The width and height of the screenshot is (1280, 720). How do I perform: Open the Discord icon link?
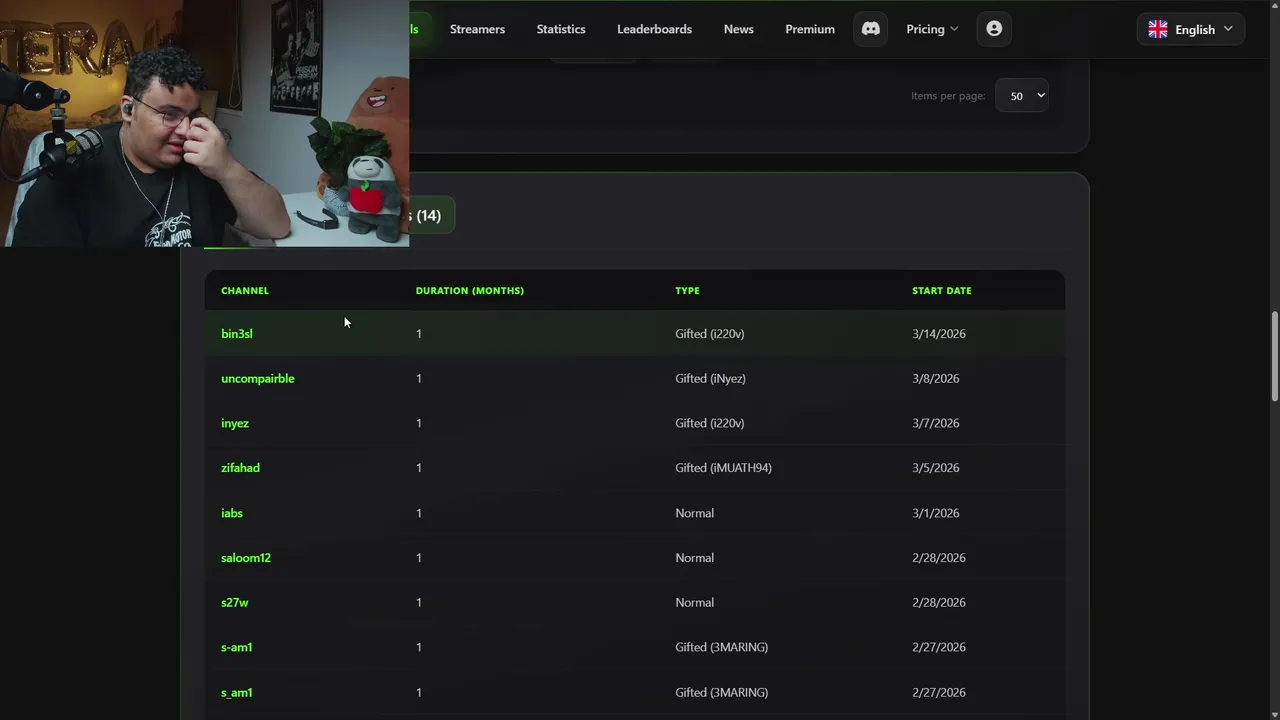pos(871,29)
